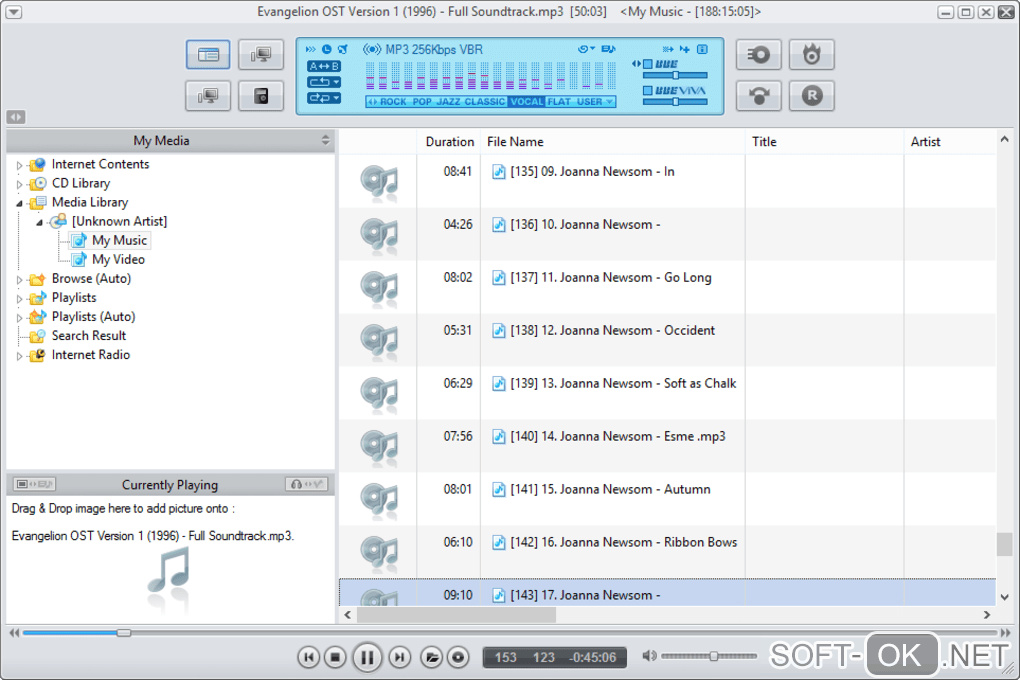Collapse the left panel with arrows toggle

(x=16, y=117)
